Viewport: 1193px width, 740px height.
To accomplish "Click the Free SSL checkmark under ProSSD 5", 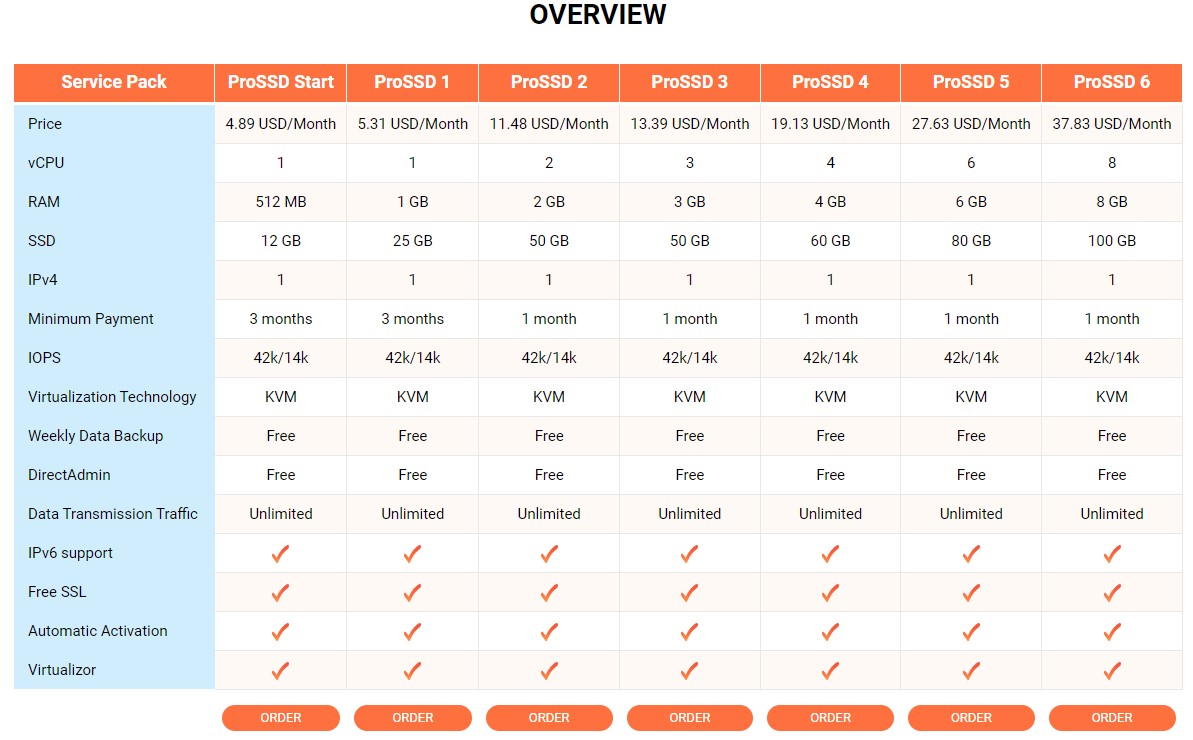I will 971,592.
